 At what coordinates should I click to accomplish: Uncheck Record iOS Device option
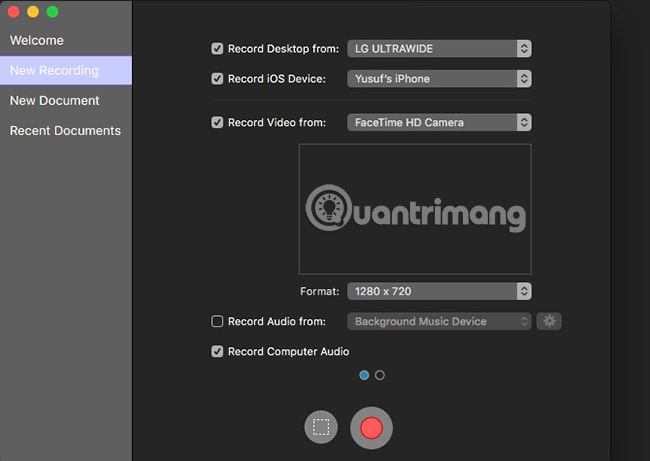(x=217, y=78)
